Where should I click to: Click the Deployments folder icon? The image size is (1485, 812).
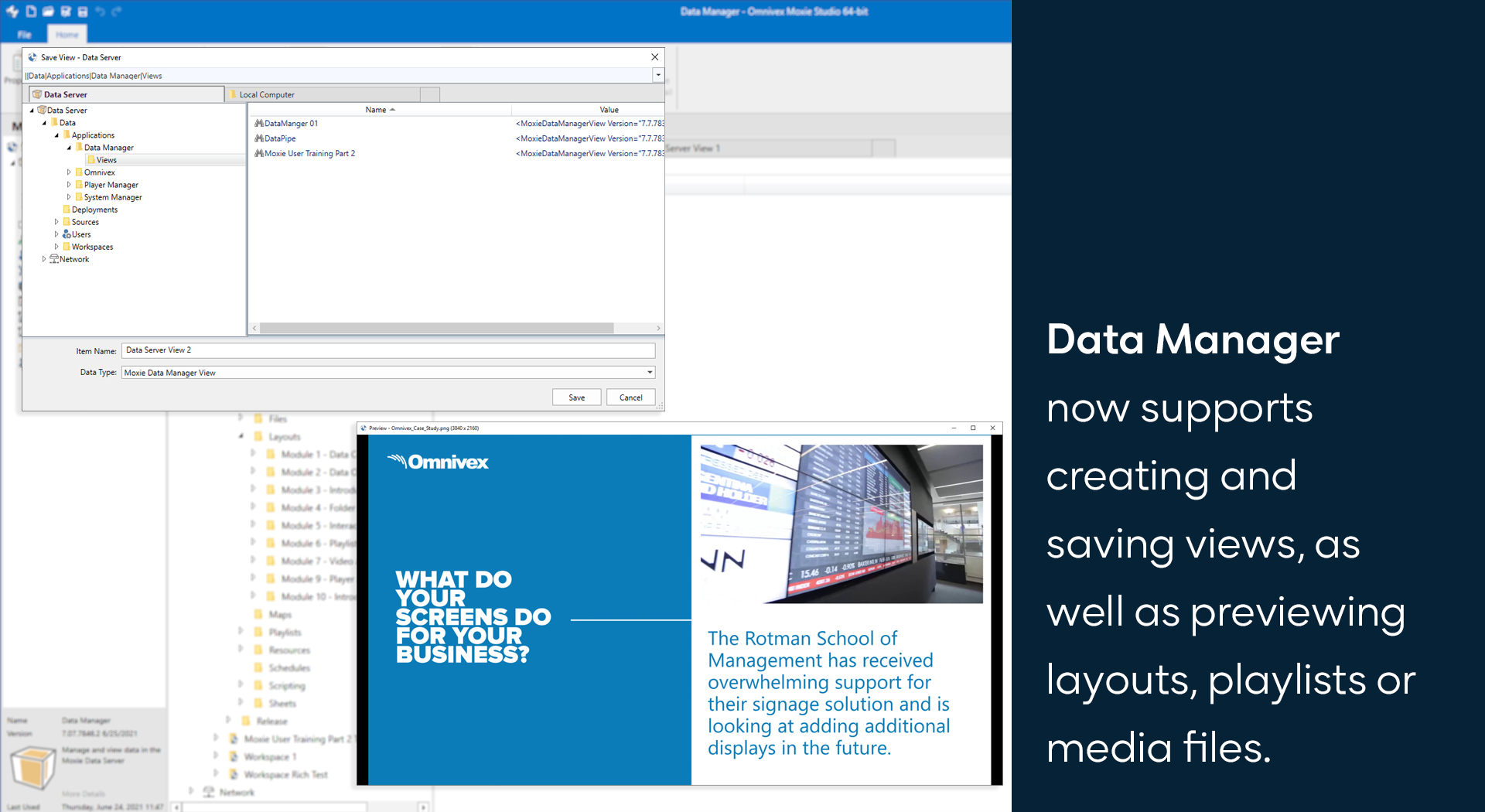tap(67, 210)
